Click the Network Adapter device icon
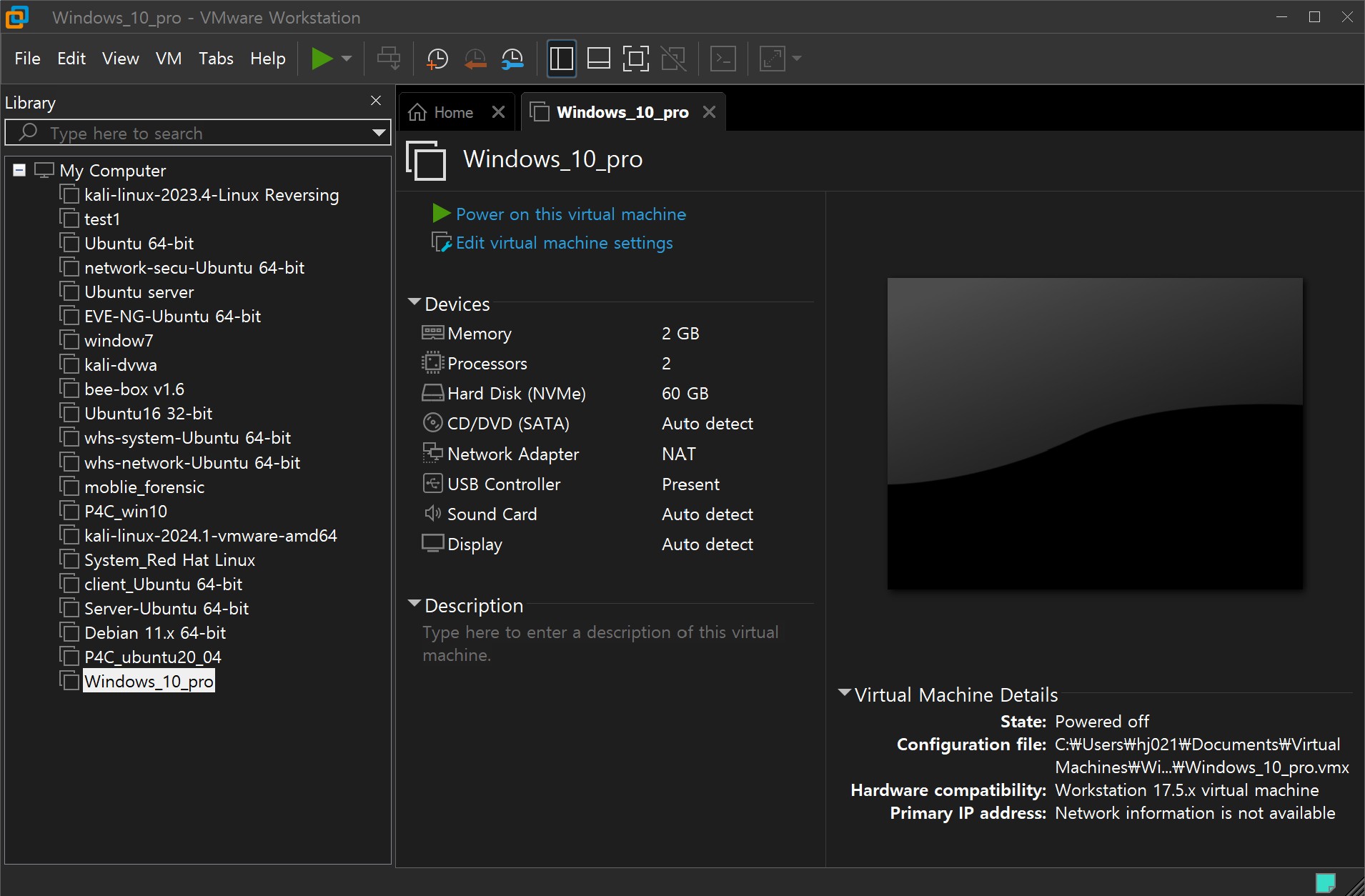The height and width of the screenshot is (896, 1365). (432, 453)
